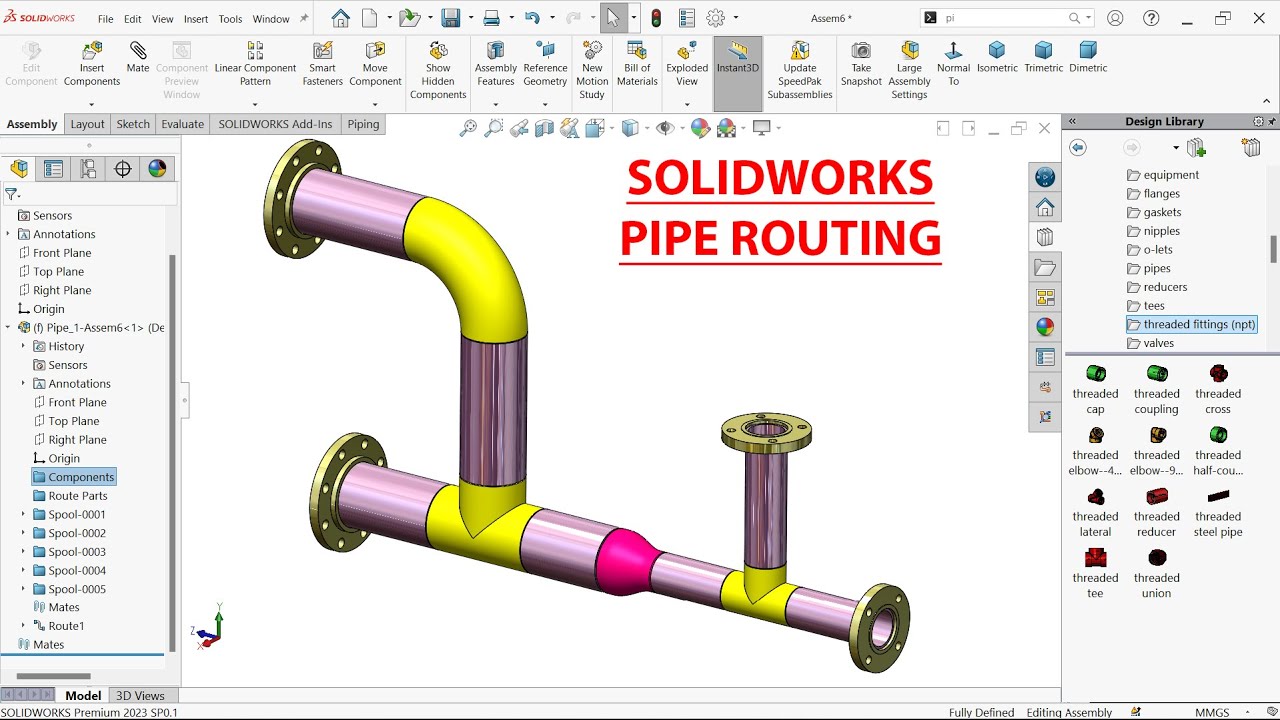Click Update SpeedPak Subassemblies
The image size is (1280, 720).
click(x=800, y=70)
